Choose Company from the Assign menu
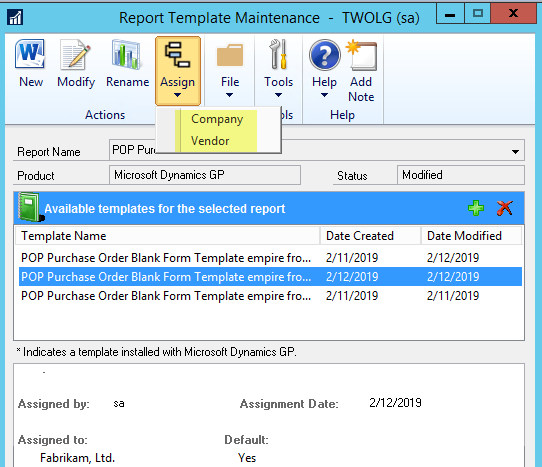This screenshot has width=542, height=467. coord(217,119)
